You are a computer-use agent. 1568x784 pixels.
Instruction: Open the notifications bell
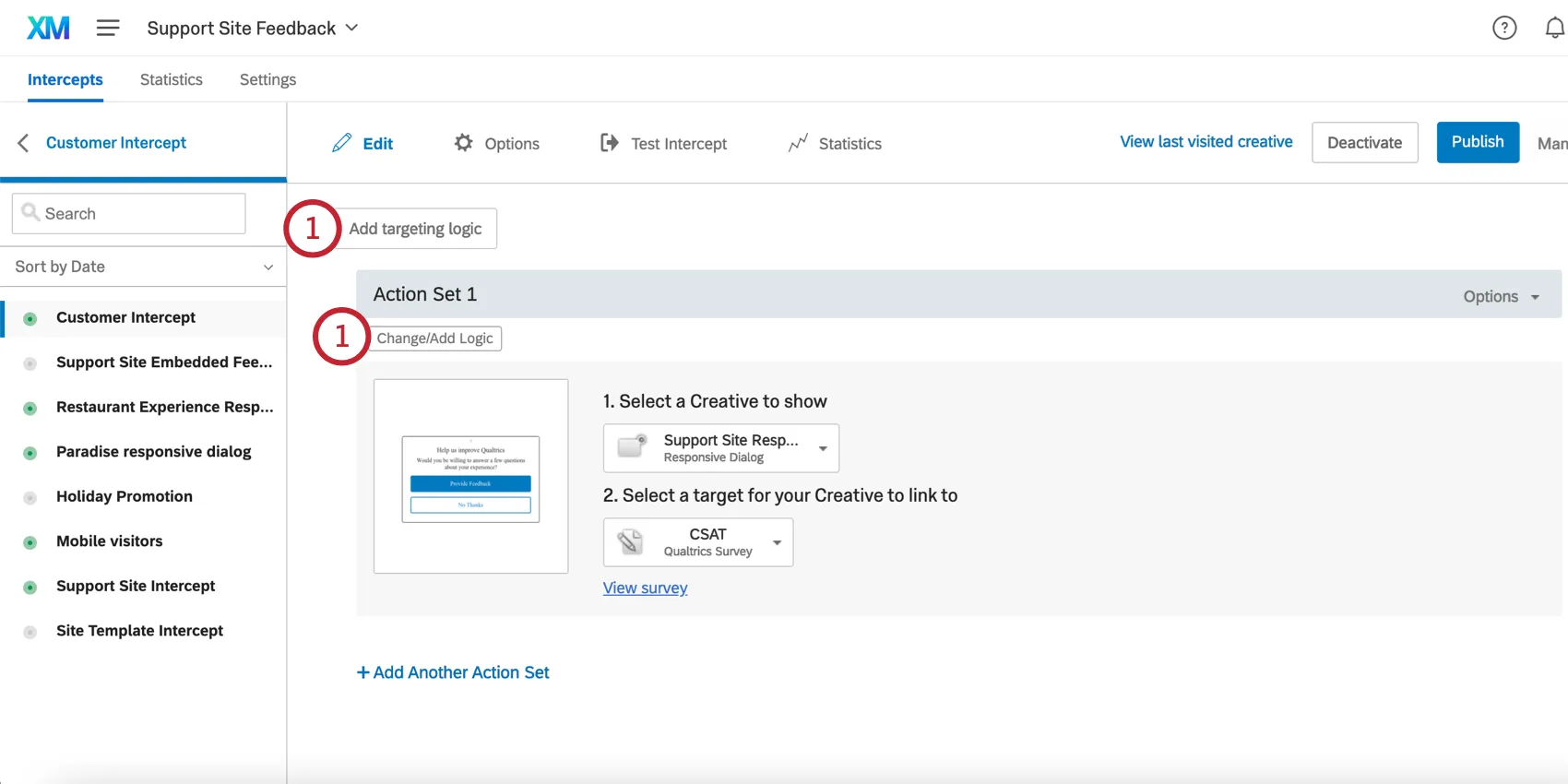tap(1554, 29)
